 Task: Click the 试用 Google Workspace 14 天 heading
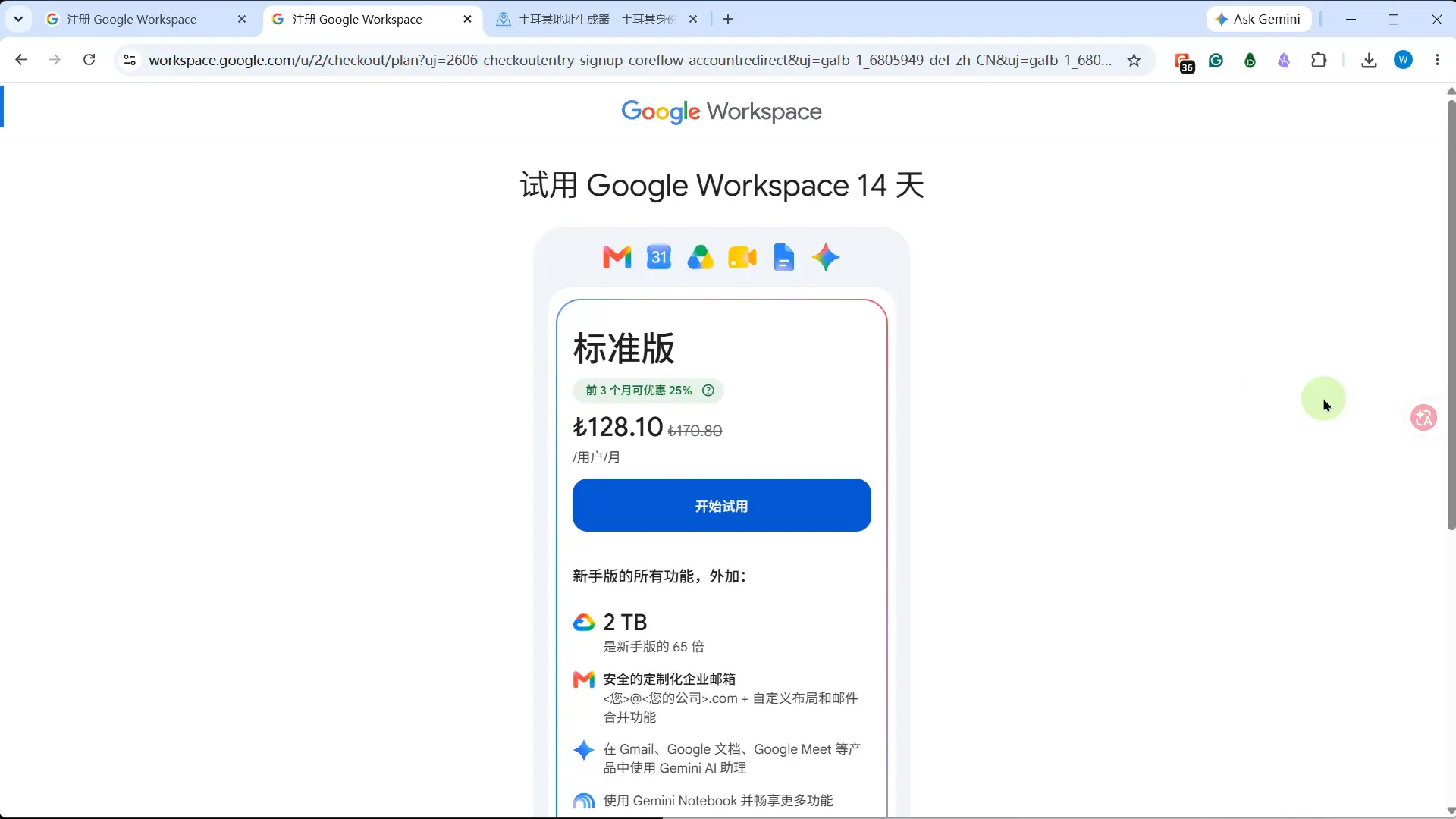tap(722, 185)
